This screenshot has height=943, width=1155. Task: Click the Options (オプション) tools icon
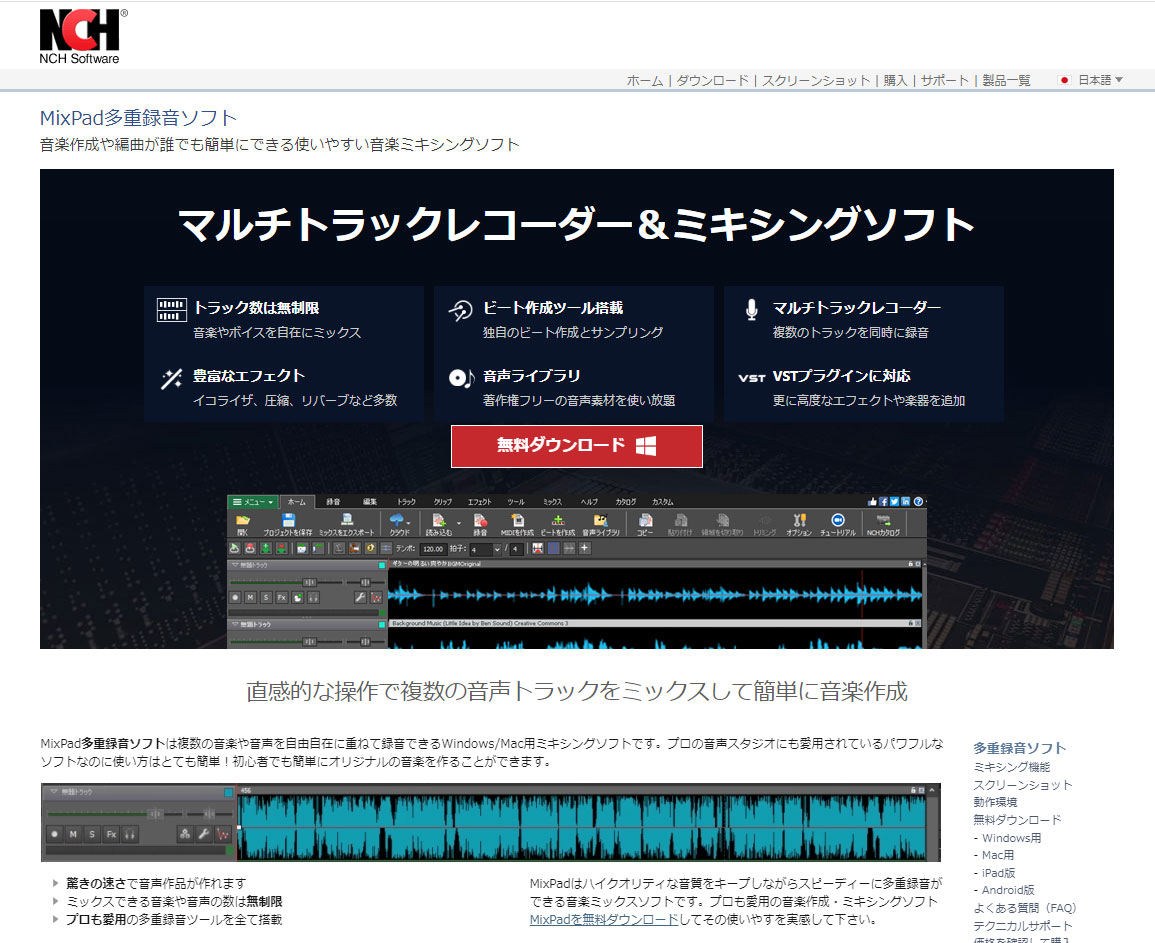[799, 520]
